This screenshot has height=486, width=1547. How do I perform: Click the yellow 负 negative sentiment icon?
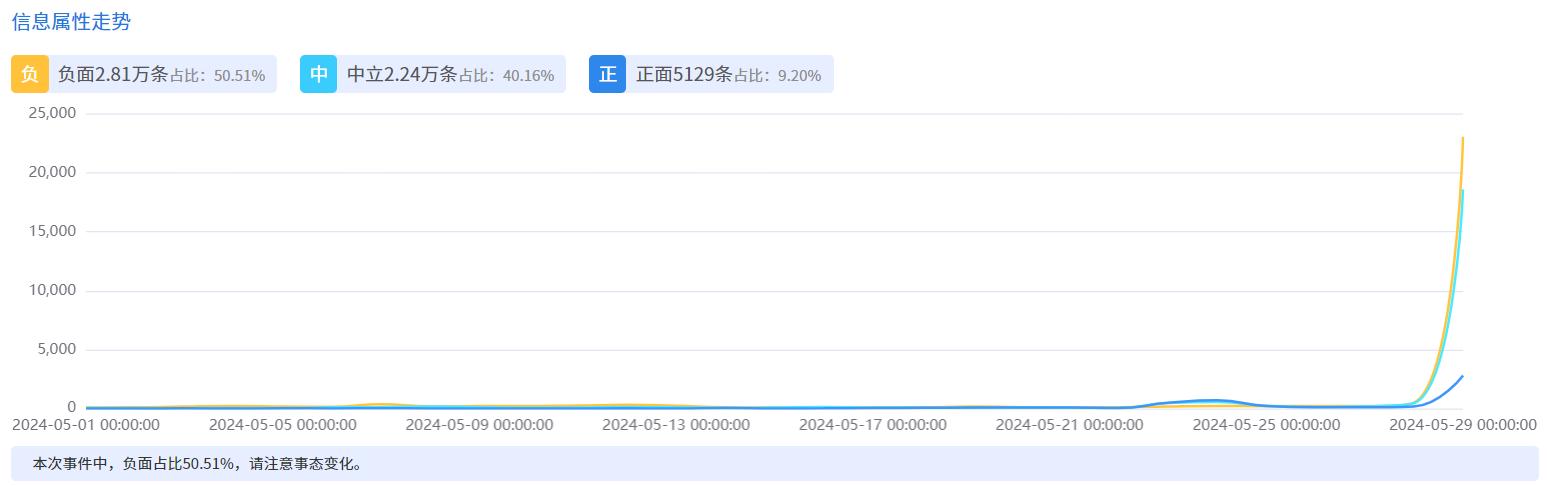coord(30,74)
